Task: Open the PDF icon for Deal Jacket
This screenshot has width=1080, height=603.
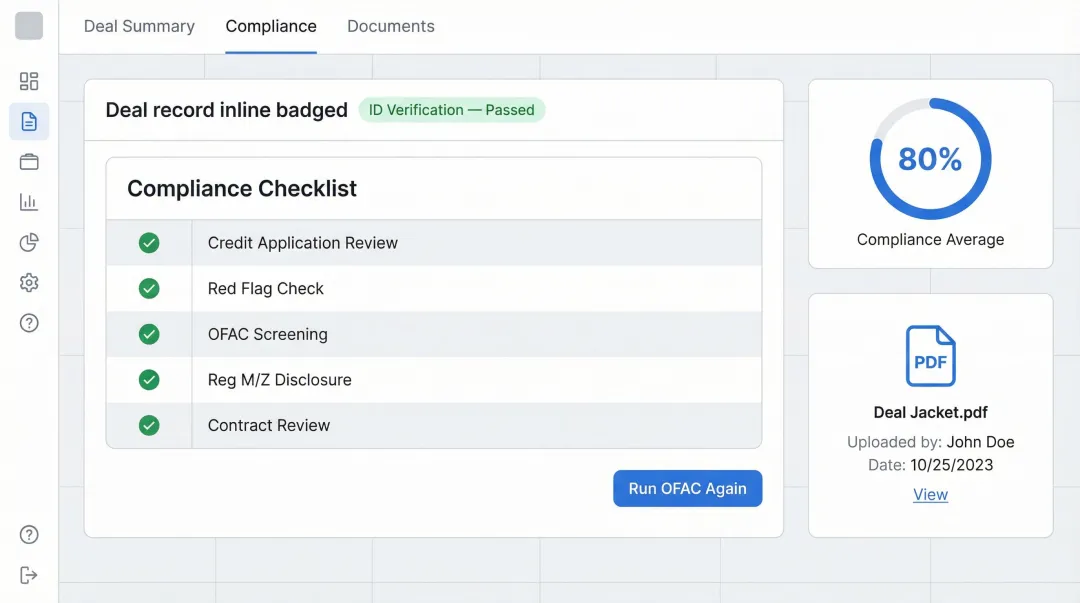Action: pyautogui.click(x=930, y=356)
